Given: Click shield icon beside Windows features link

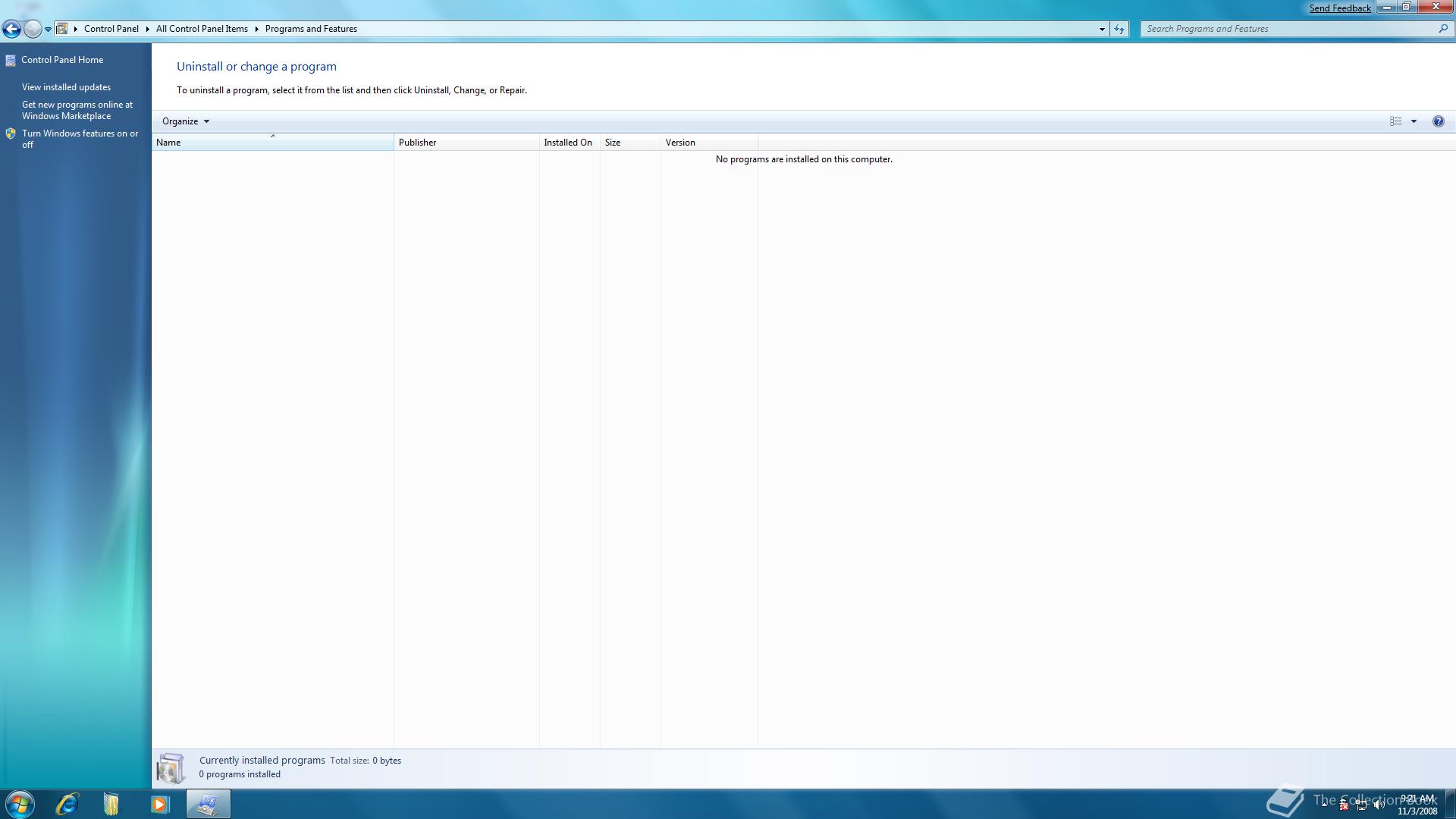Looking at the screenshot, I should pos(11,133).
